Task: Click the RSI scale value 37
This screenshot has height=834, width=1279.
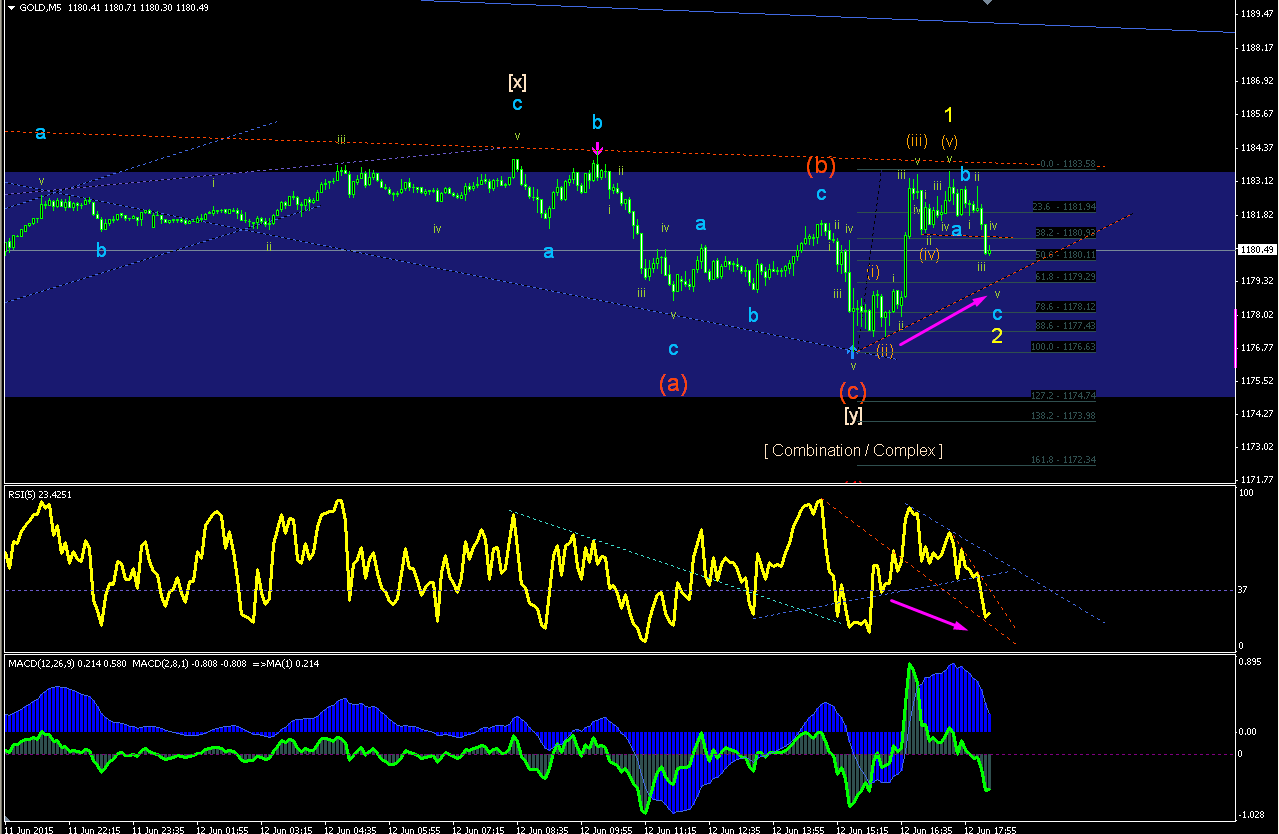Action: pos(1244,590)
